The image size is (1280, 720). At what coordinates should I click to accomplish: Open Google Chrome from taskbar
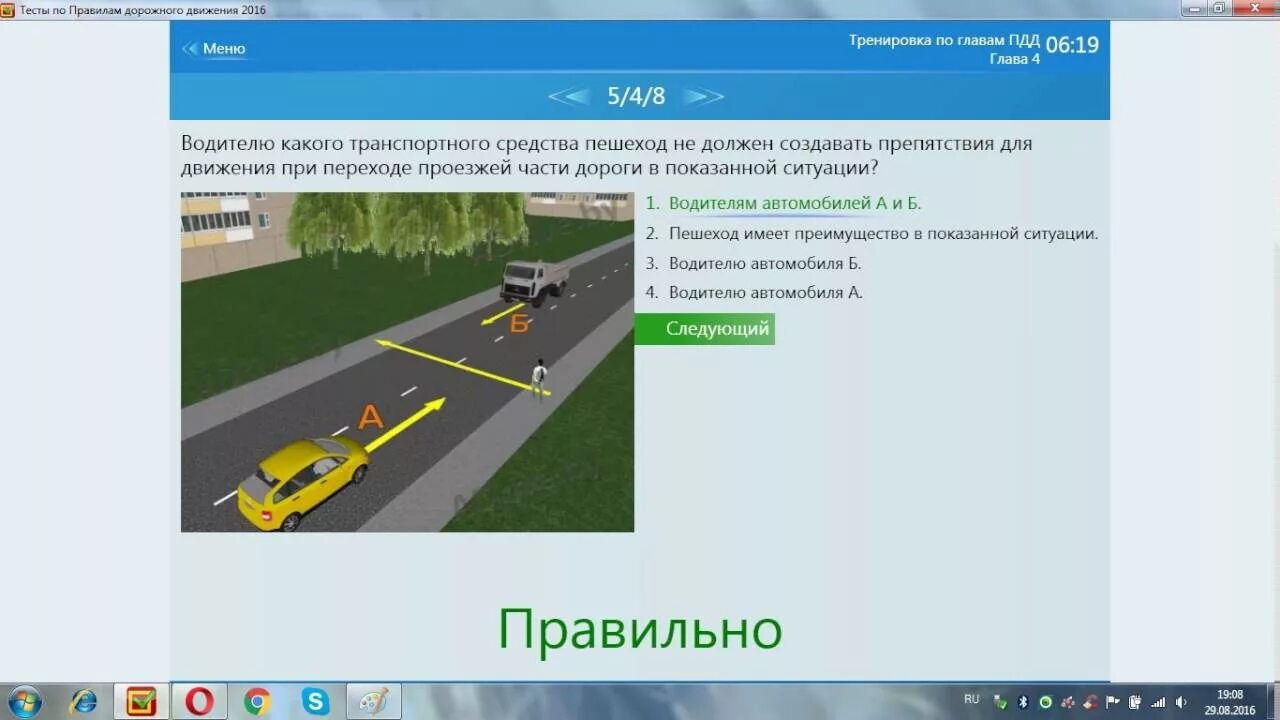pyautogui.click(x=257, y=701)
